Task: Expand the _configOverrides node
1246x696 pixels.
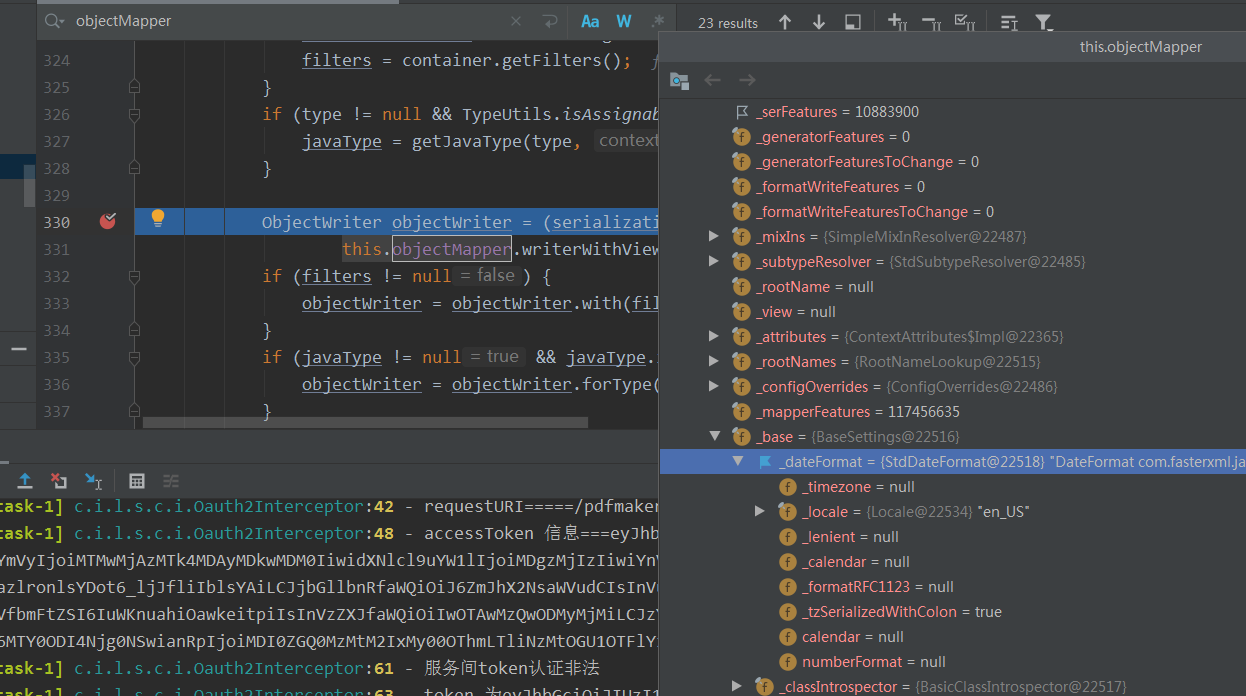Action: [713, 386]
